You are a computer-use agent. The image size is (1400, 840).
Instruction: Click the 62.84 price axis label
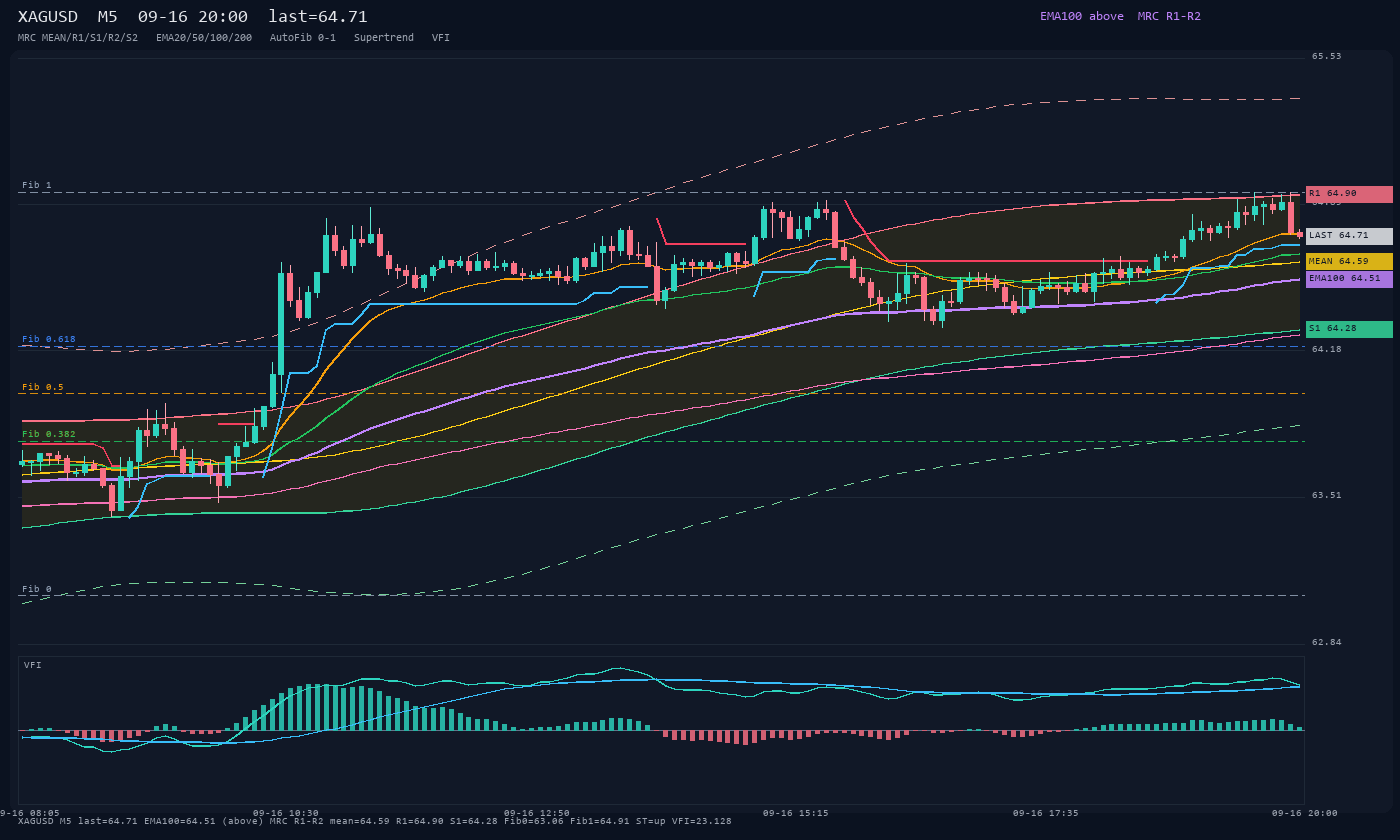[1327, 642]
